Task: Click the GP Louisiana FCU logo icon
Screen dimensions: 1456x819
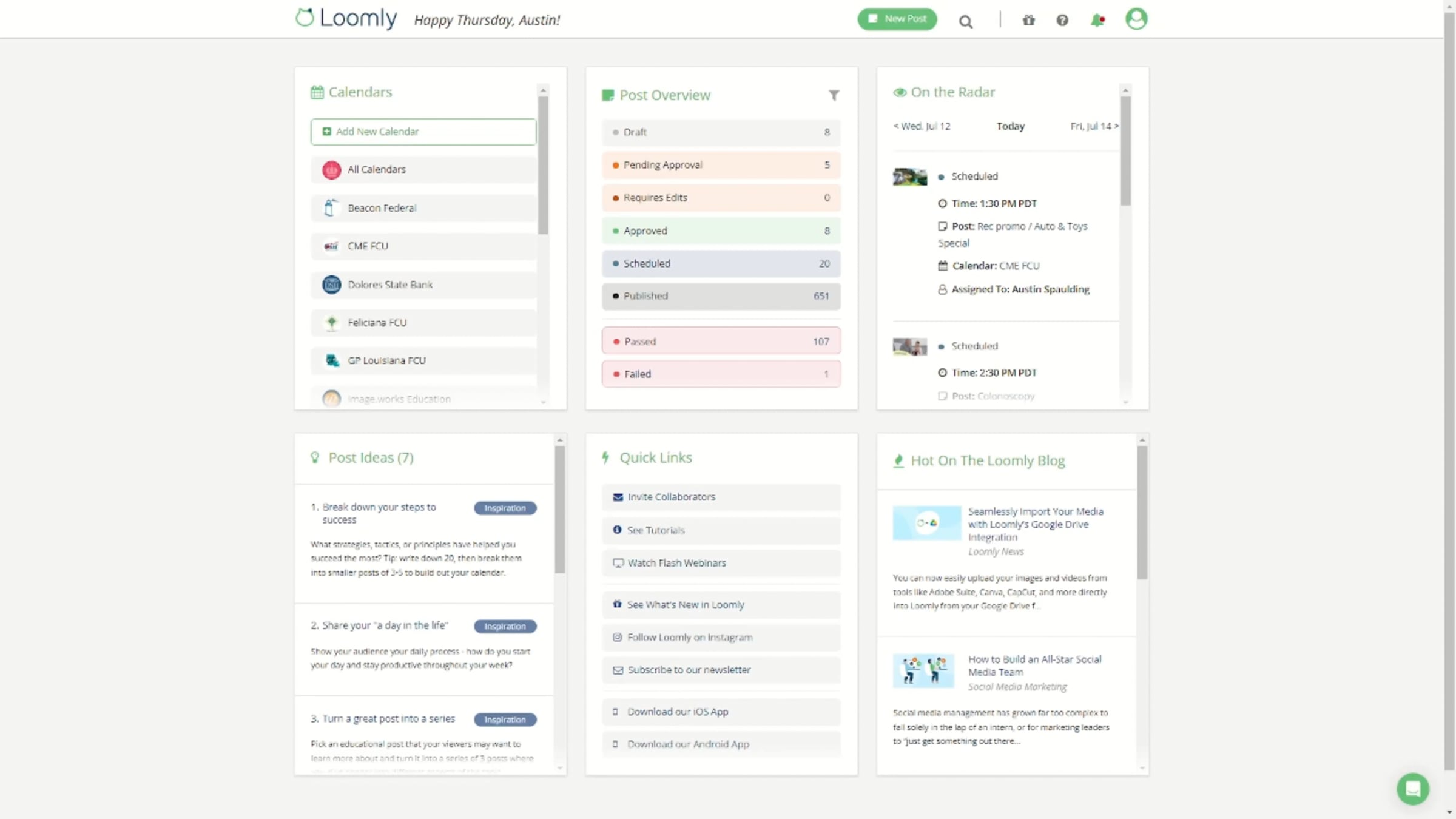Action: pos(331,360)
